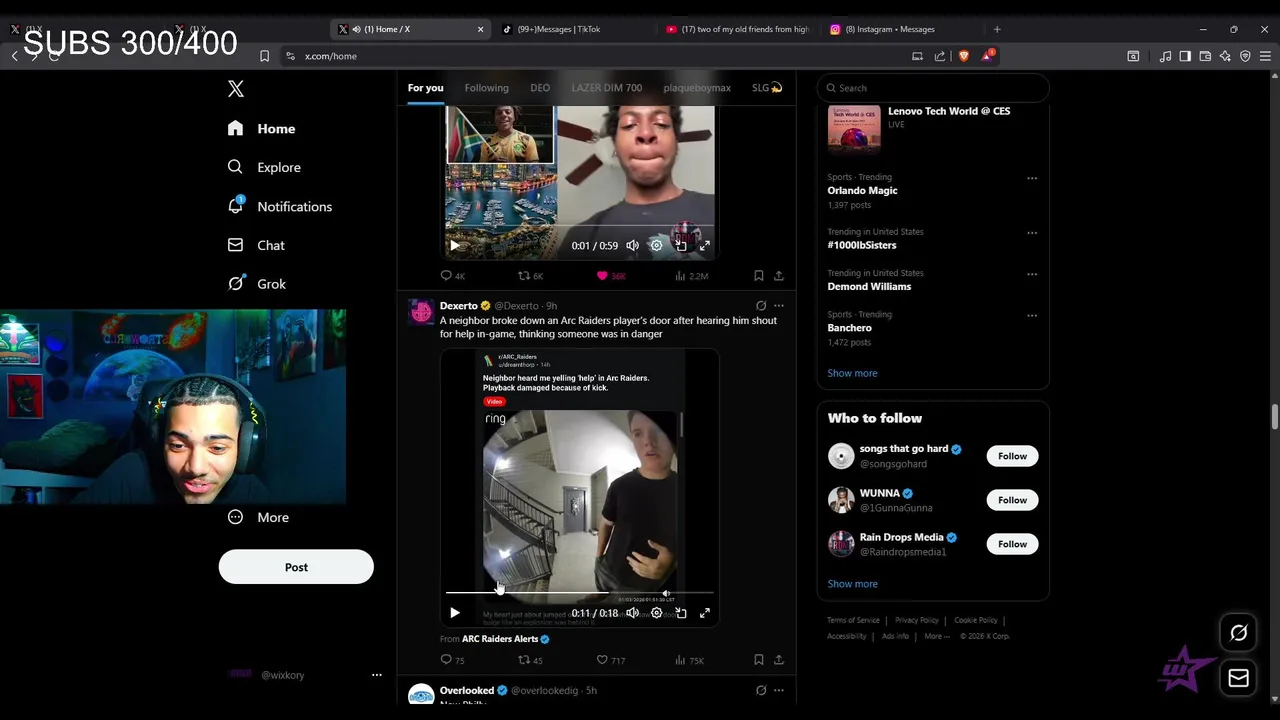This screenshot has width=1280, height=720.
Task: Open Grok in the sidebar
Action: [x=257, y=284]
